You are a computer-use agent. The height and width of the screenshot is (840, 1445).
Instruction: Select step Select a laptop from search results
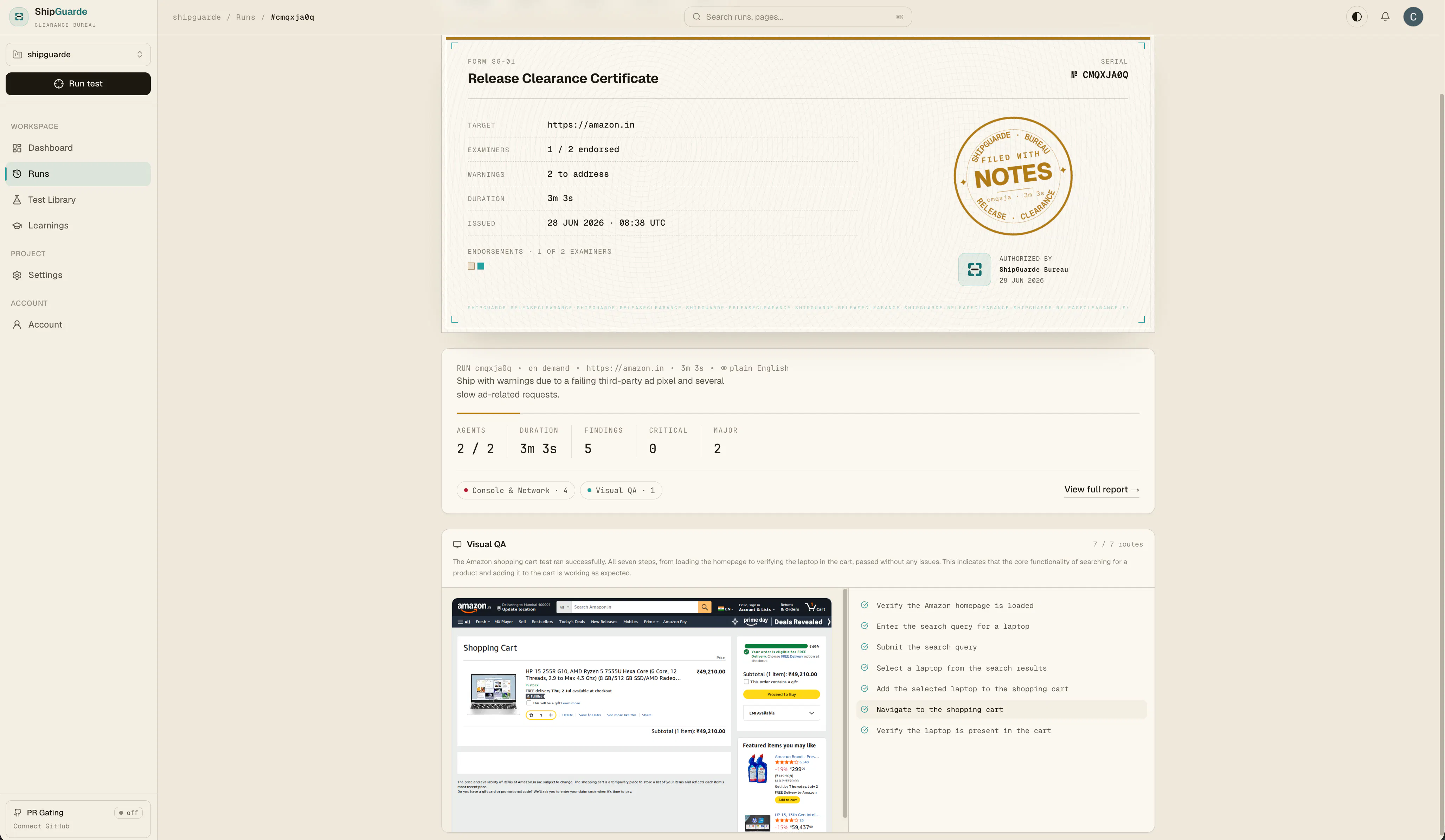coord(1001,668)
